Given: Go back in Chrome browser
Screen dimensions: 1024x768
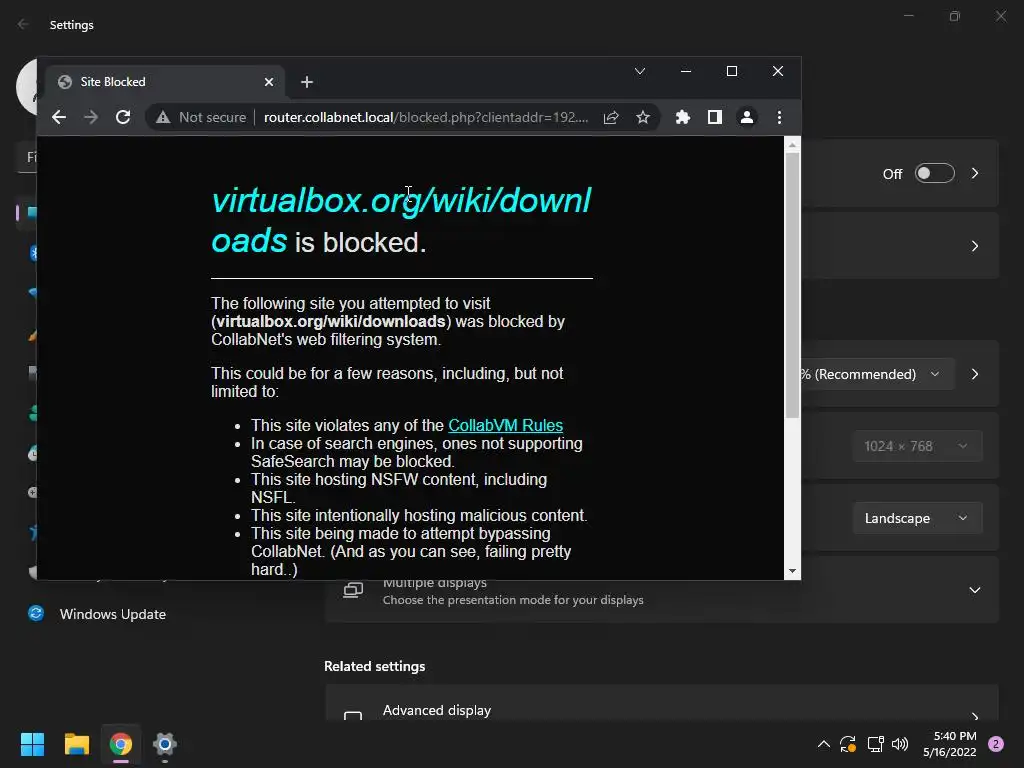Looking at the screenshot, I should point(59,118).
